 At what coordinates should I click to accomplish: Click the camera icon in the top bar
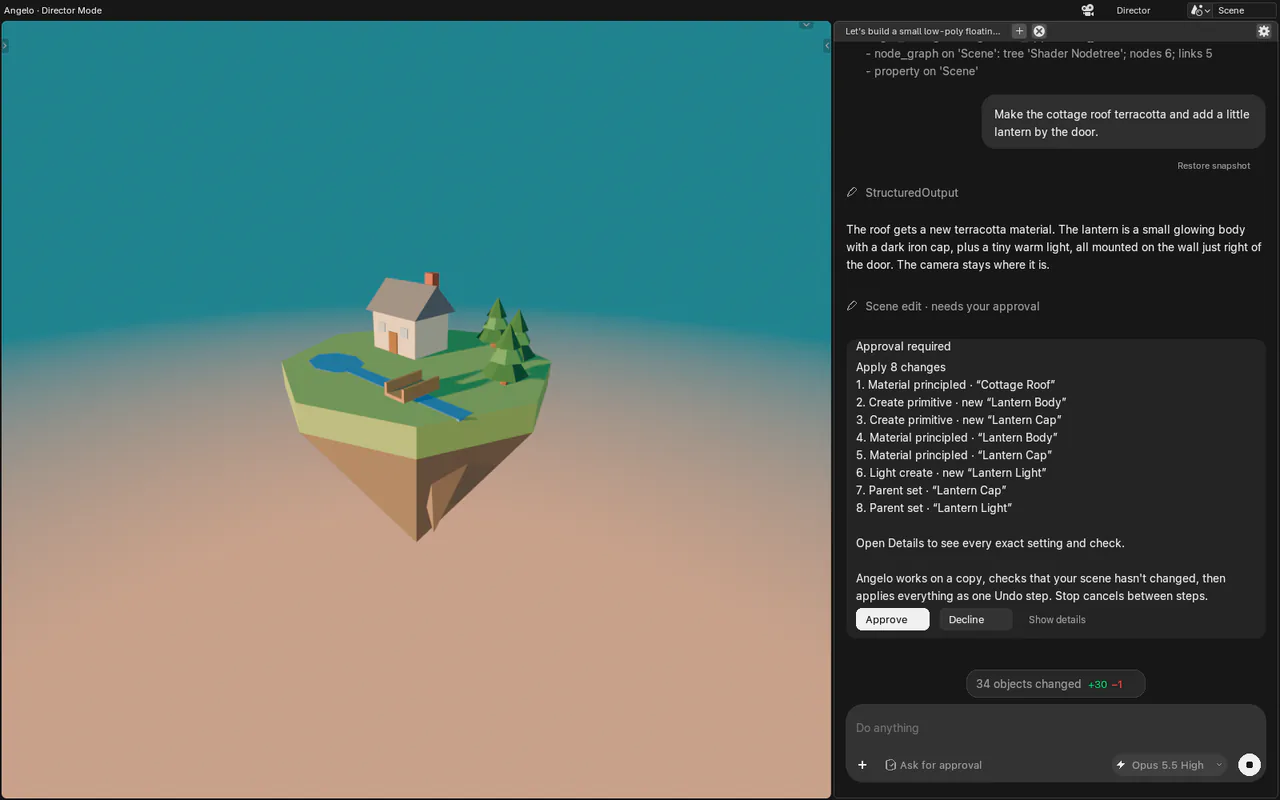pos(1087,10)
